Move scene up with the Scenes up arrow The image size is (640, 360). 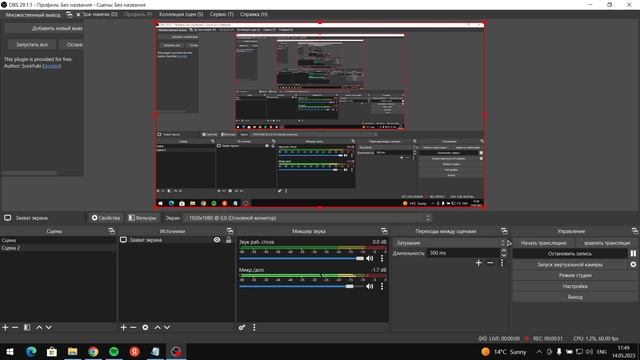pyautogui.click(x=39, y=327)
